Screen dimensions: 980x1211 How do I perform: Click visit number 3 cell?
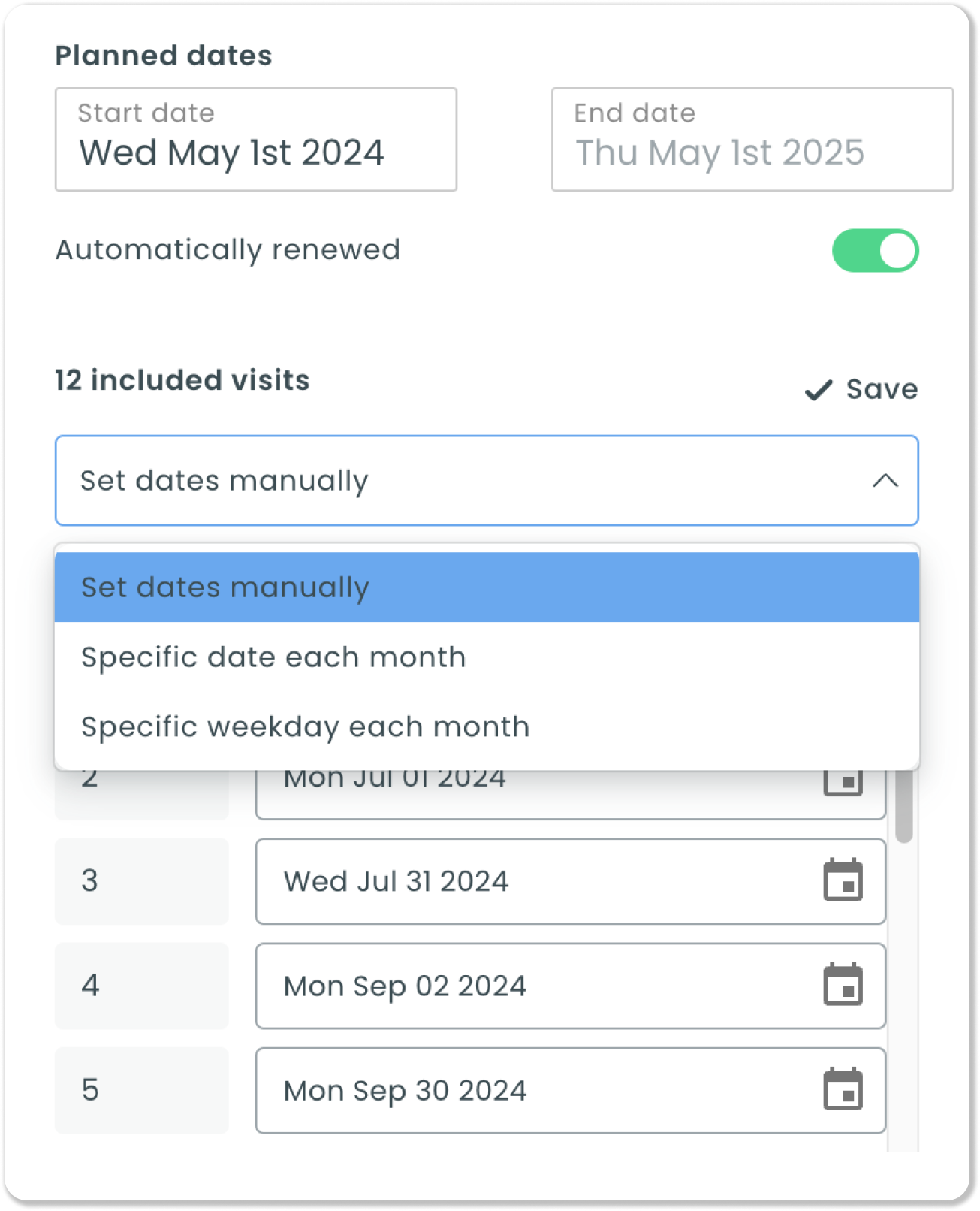[x=142, y=881]
